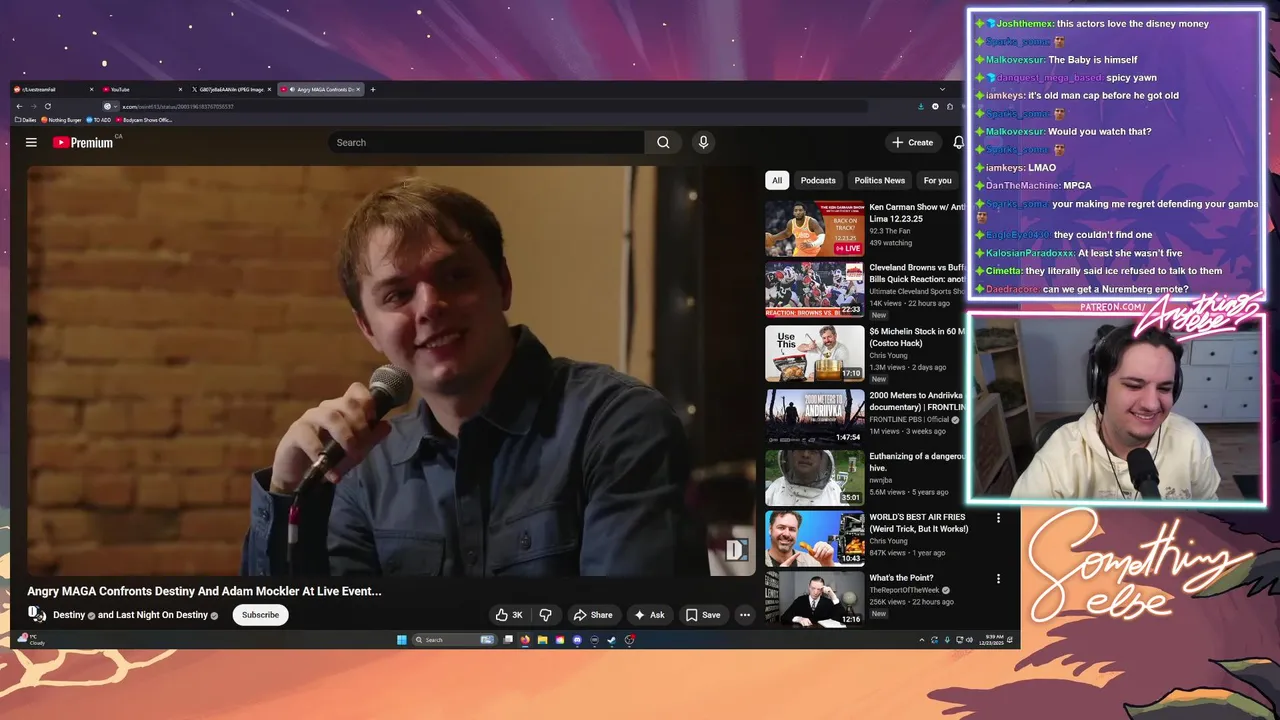
Task: Click the Subscribe button
Action: point(260,615)
